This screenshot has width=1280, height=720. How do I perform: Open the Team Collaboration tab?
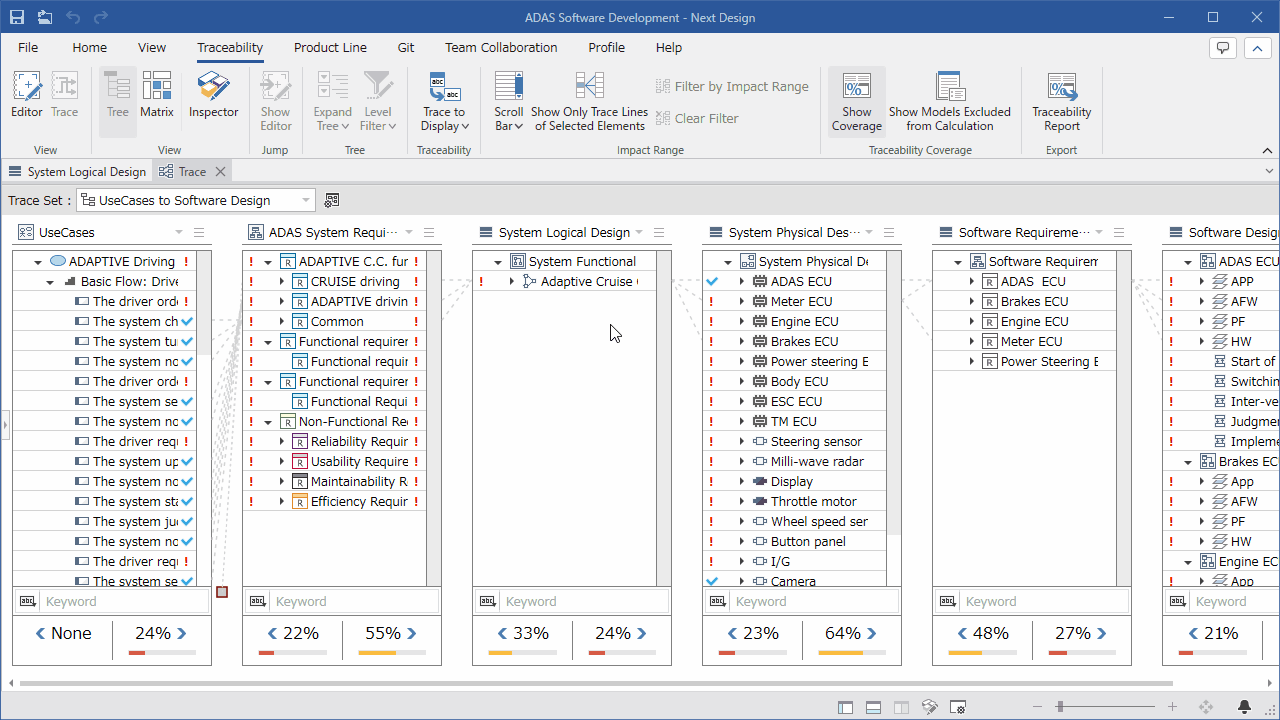pos(501,47)
